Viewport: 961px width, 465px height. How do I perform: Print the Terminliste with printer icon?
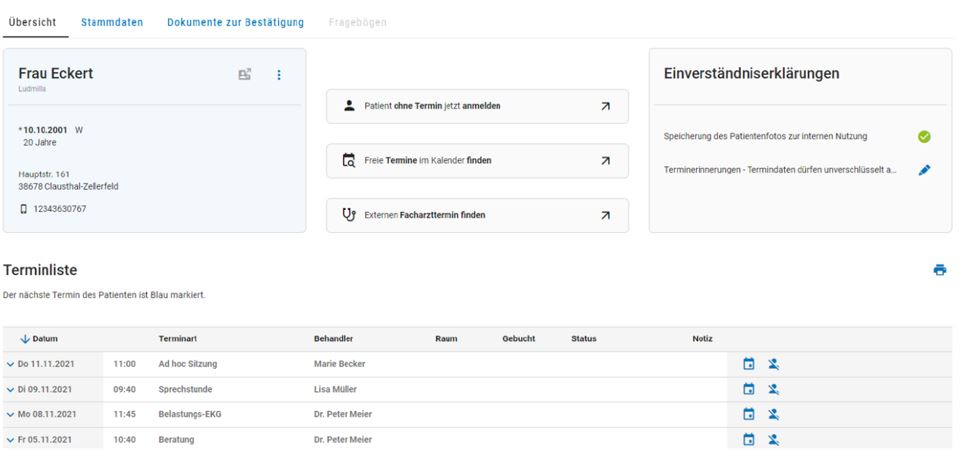click(939, 270)
